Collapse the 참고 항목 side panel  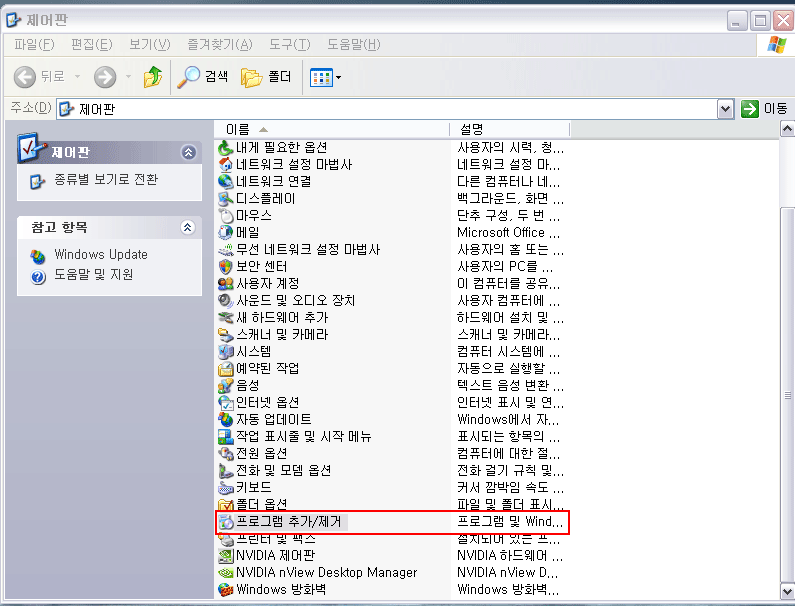(188, 227)
